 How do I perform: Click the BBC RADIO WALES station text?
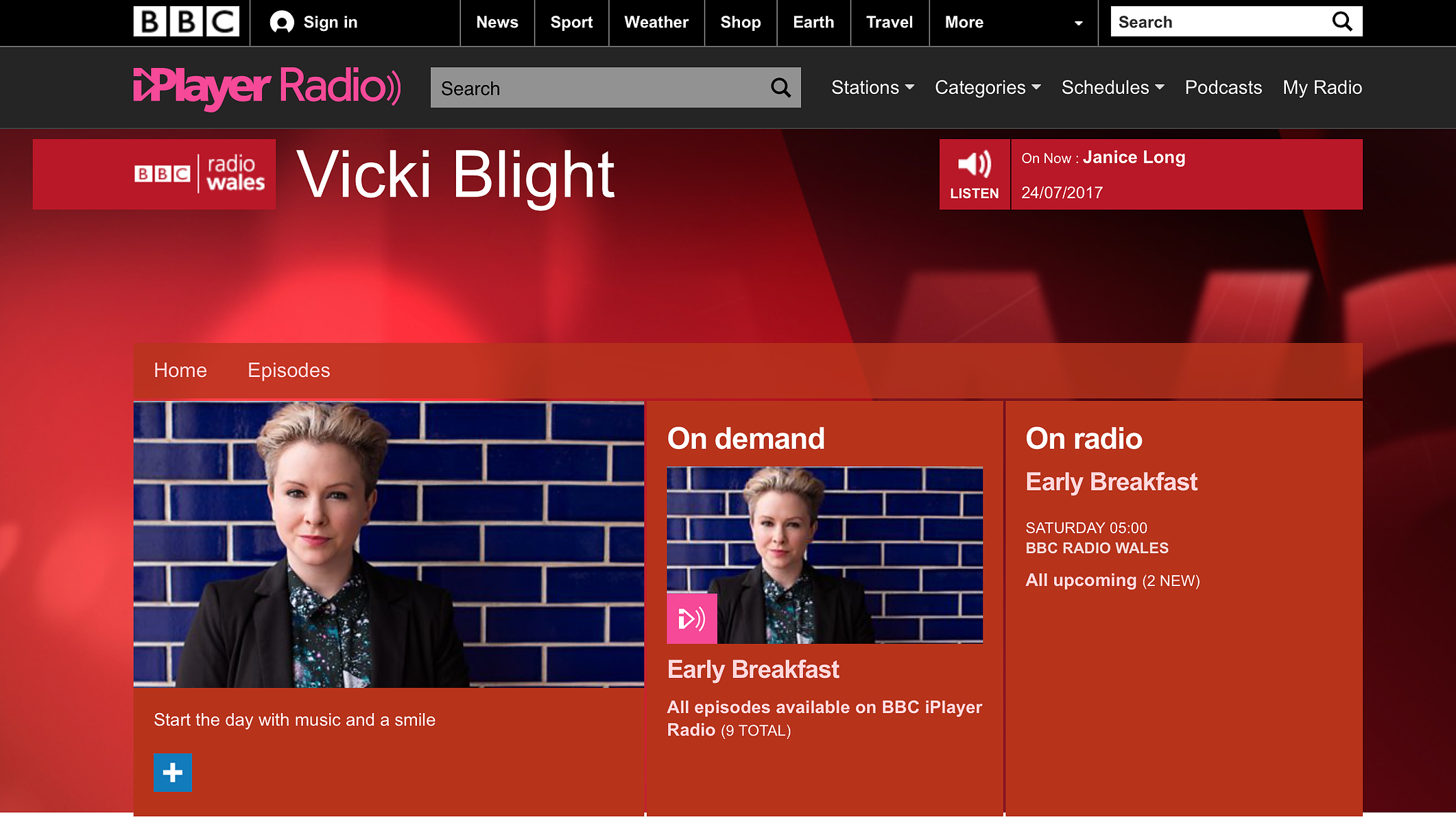pos(1097,548)
